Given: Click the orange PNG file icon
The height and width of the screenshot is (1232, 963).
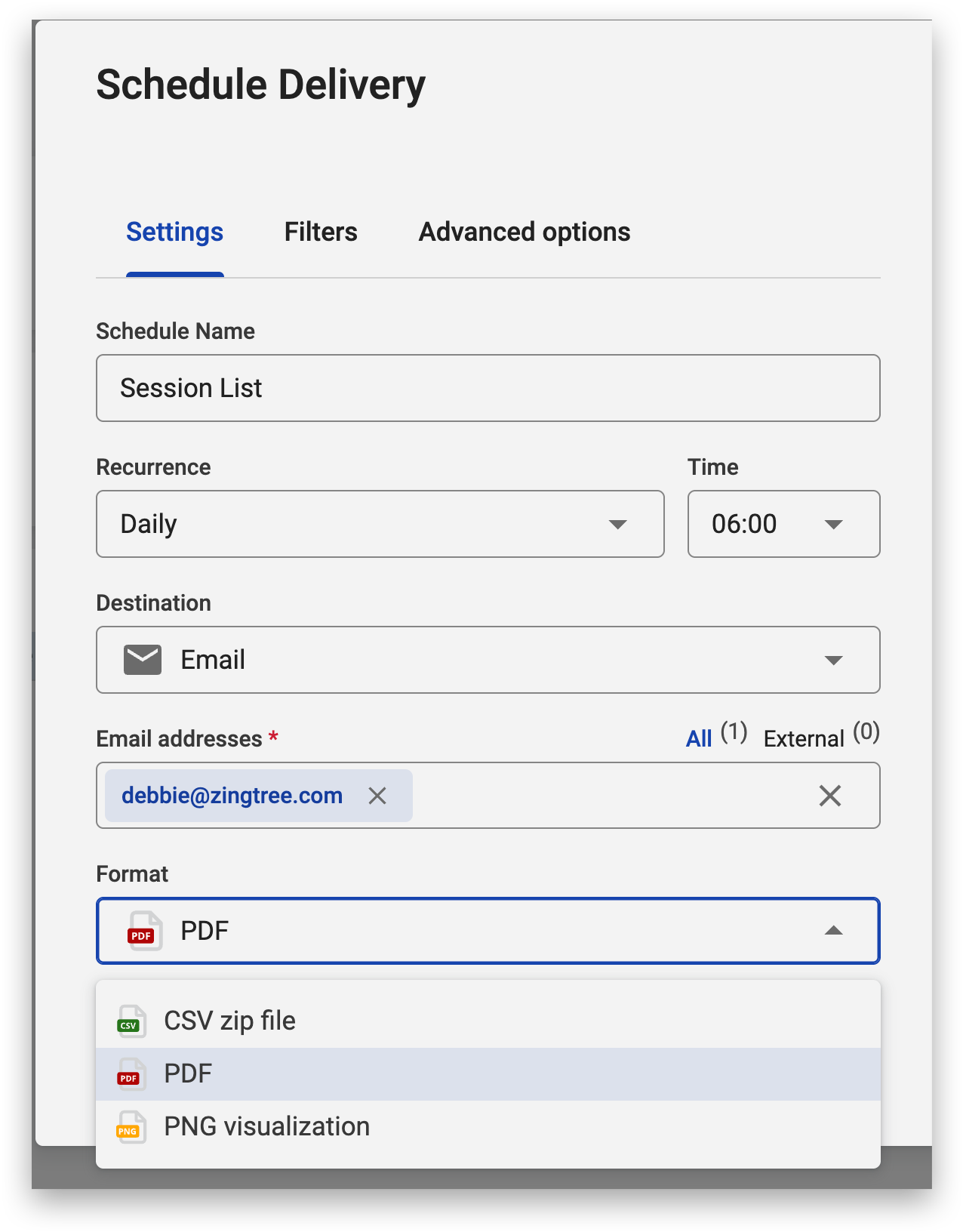Looking at the screenshot, I should (x=131, y=1127).
